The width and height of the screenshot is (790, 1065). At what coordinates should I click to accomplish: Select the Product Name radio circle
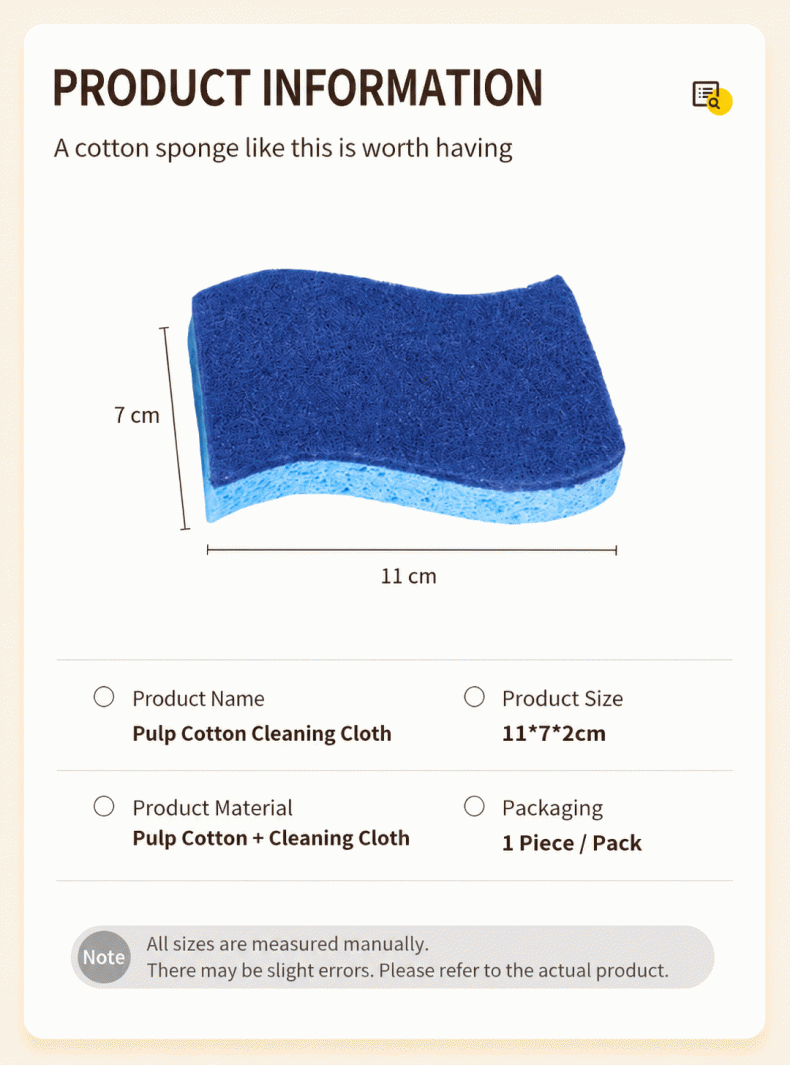point(104,697)
